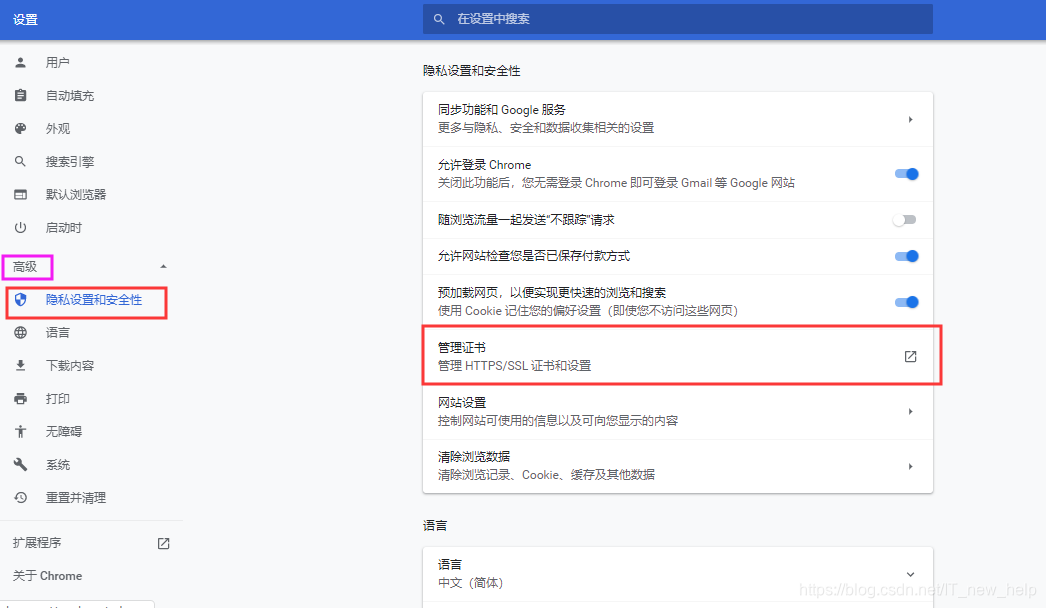Image resolution: width=1046 pixels, height=608 pixels.
Task: Open 管理证书 via external link icon
Action: pyautogui.click(x=910, y=355)
